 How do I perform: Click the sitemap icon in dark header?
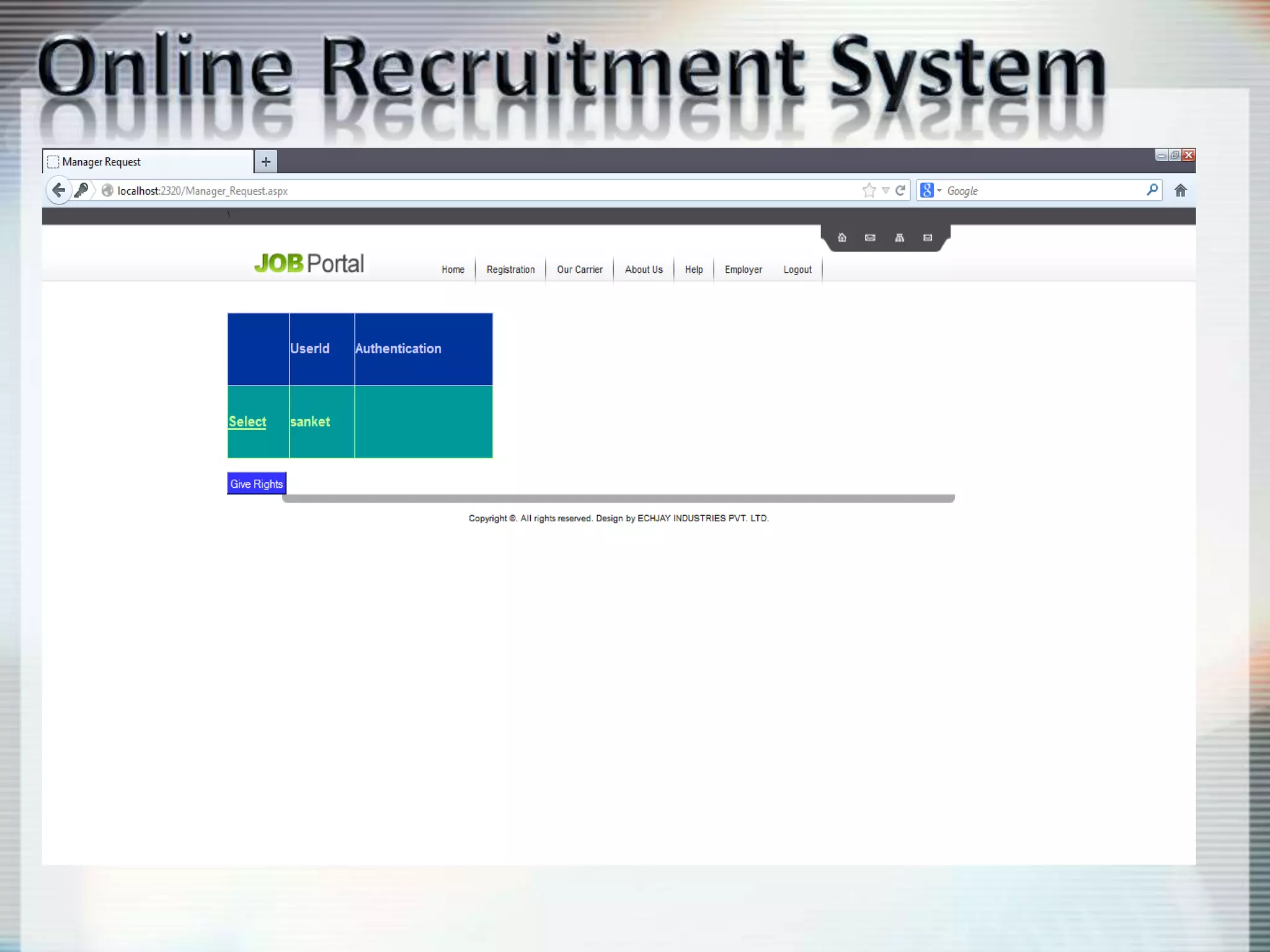tap(899, 237)
